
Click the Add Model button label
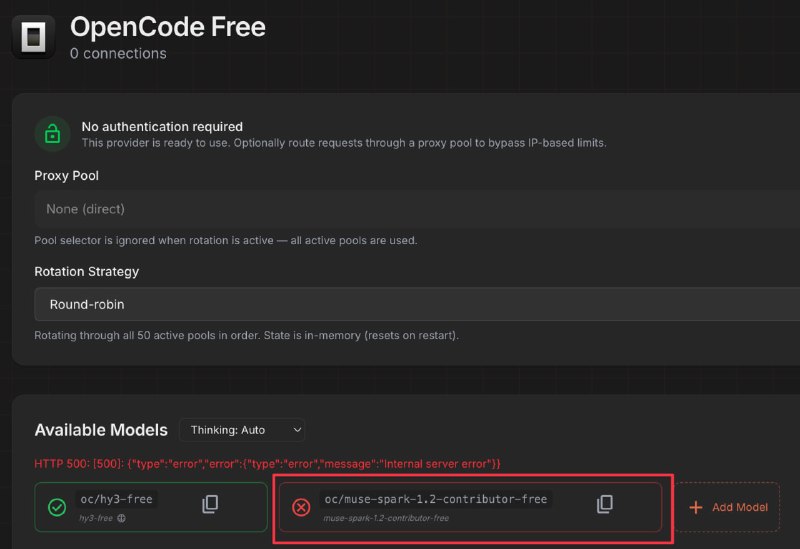(x=740, y=507)
